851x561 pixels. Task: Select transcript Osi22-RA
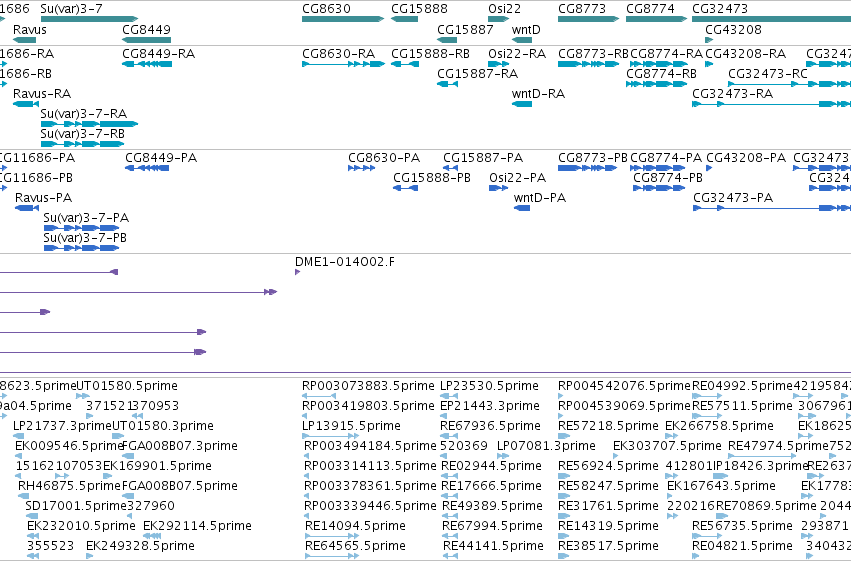(x=499, y=64)
